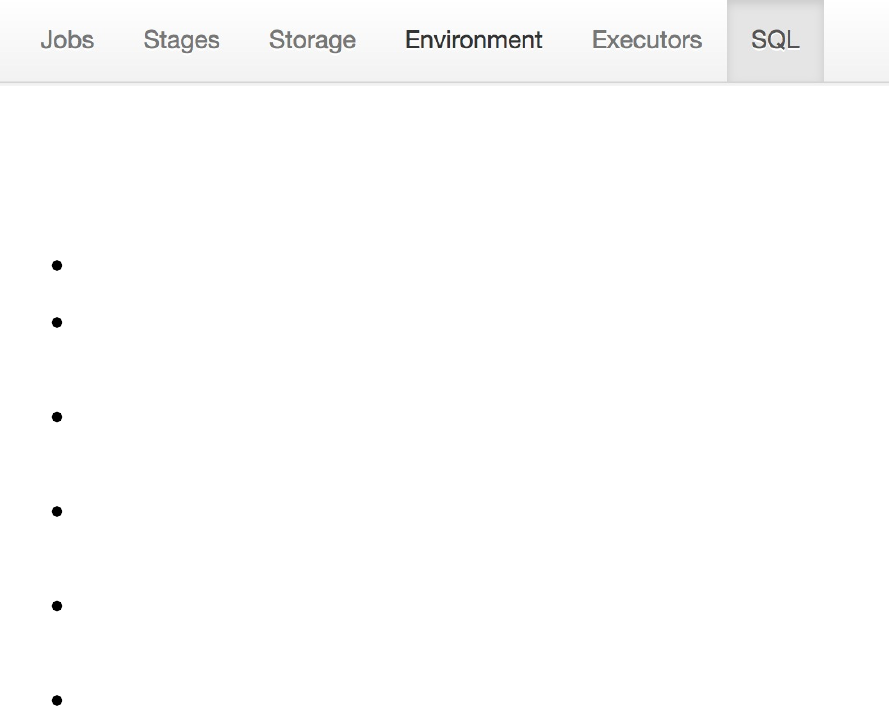Screen dimensions: 889x706
Task: Click the fifth bullet point in the list
Action: click(x=57, y=606)
